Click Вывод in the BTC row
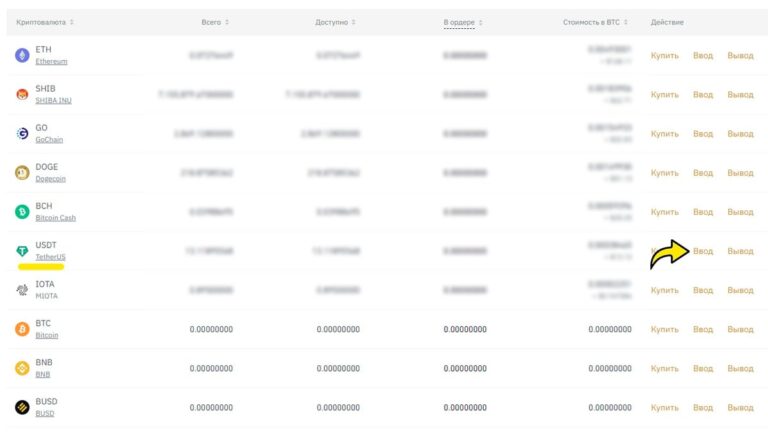768x435 pixels. point(740,330)
